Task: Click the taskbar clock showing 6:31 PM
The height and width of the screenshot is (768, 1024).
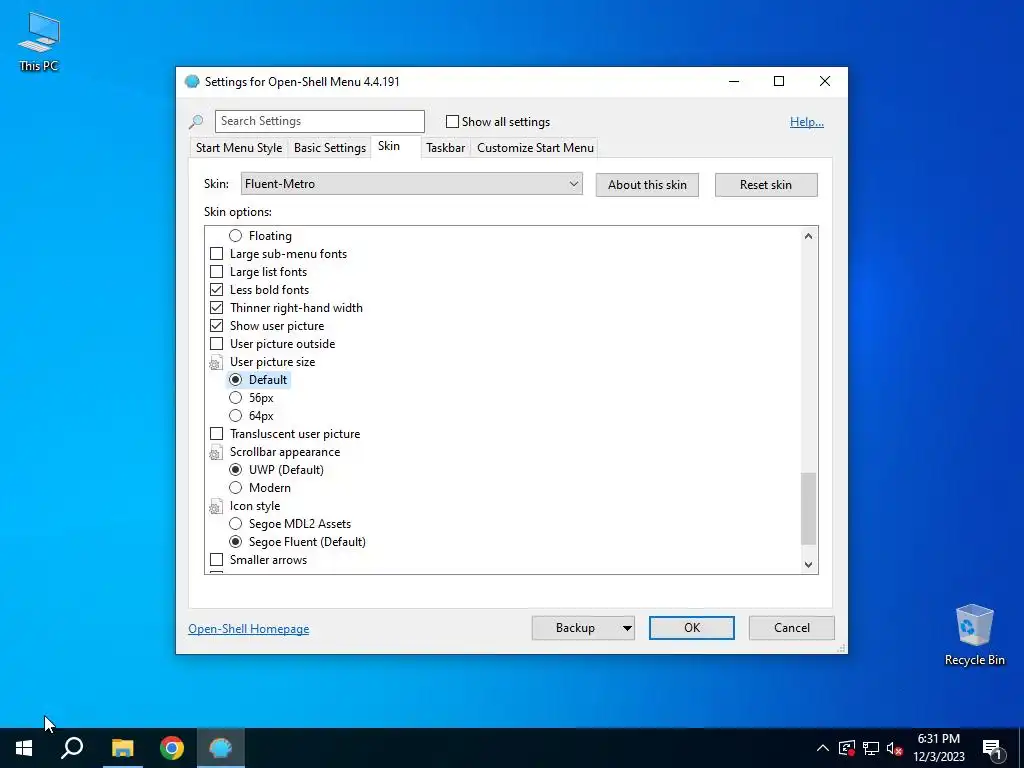Action: pyautogui.click(x=938, y=748)
